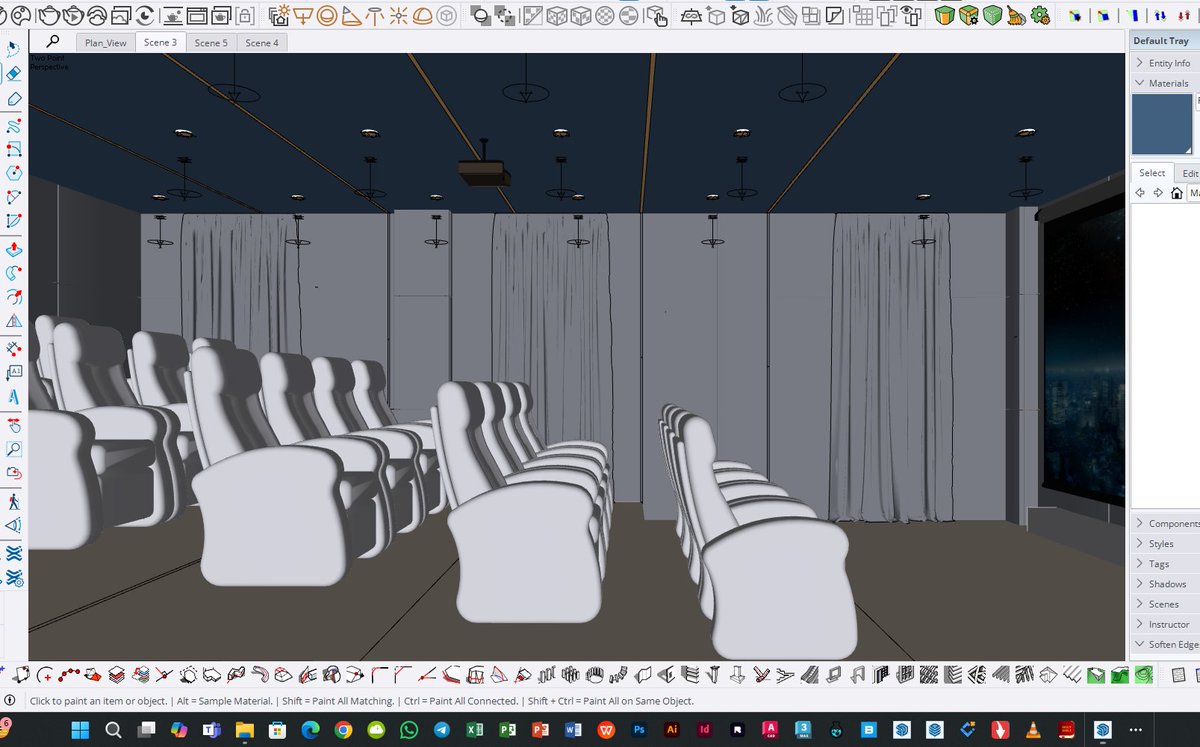The width and height of the screenshot is (1200, 747).
Task: Go back in materials browser
Action: coord(1141,193)
